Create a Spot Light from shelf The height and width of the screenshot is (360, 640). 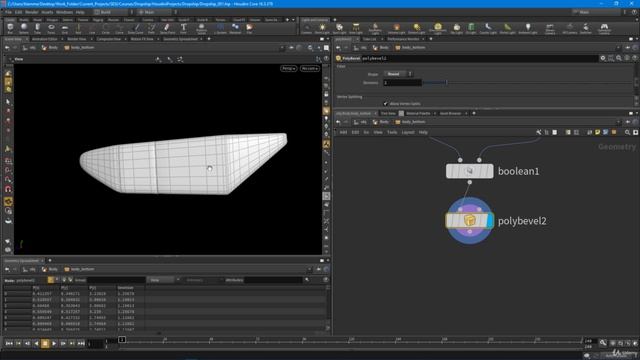339,29
